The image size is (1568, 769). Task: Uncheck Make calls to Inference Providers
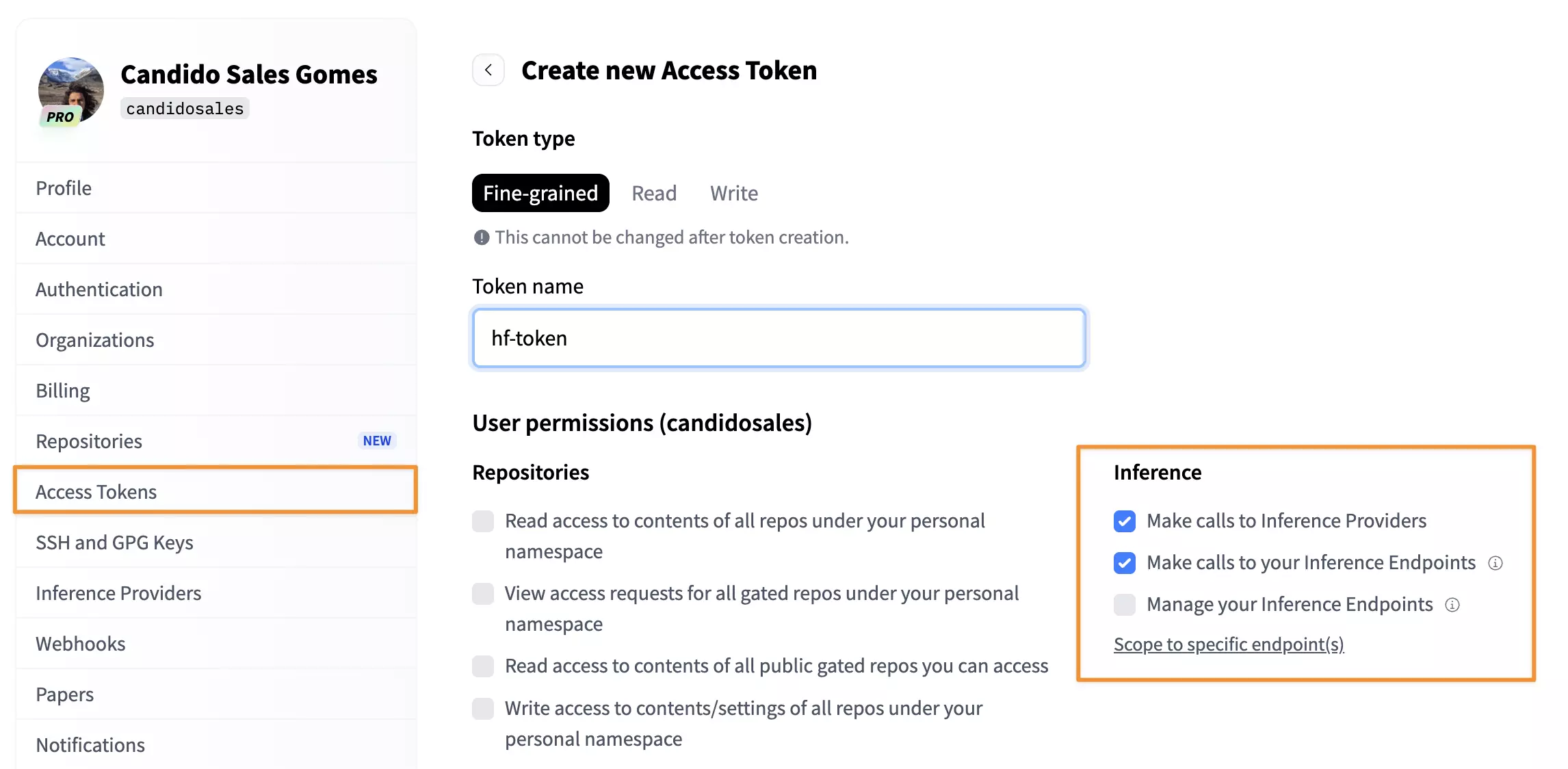point(1125,521)
